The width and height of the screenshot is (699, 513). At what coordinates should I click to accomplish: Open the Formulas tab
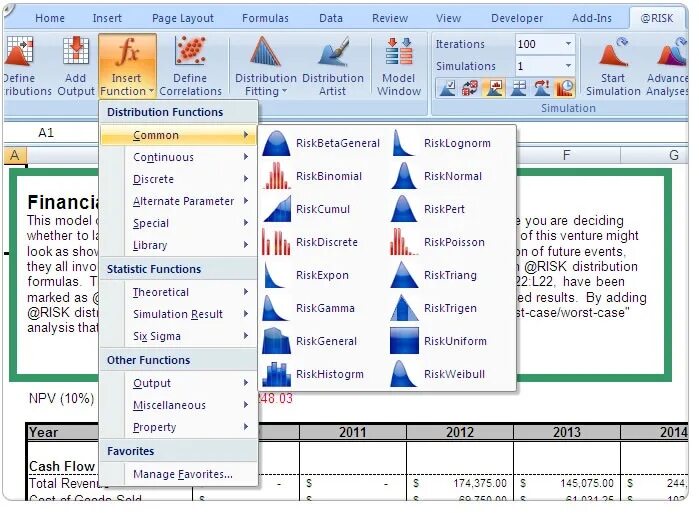point(265,18)
